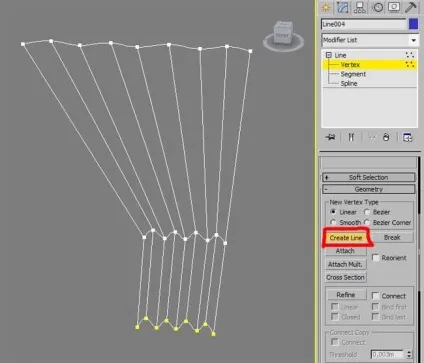Click Remove Modifier trash icon
This screenshot has width=424, height=363.
pyautogui.click(x=386, y=137)
